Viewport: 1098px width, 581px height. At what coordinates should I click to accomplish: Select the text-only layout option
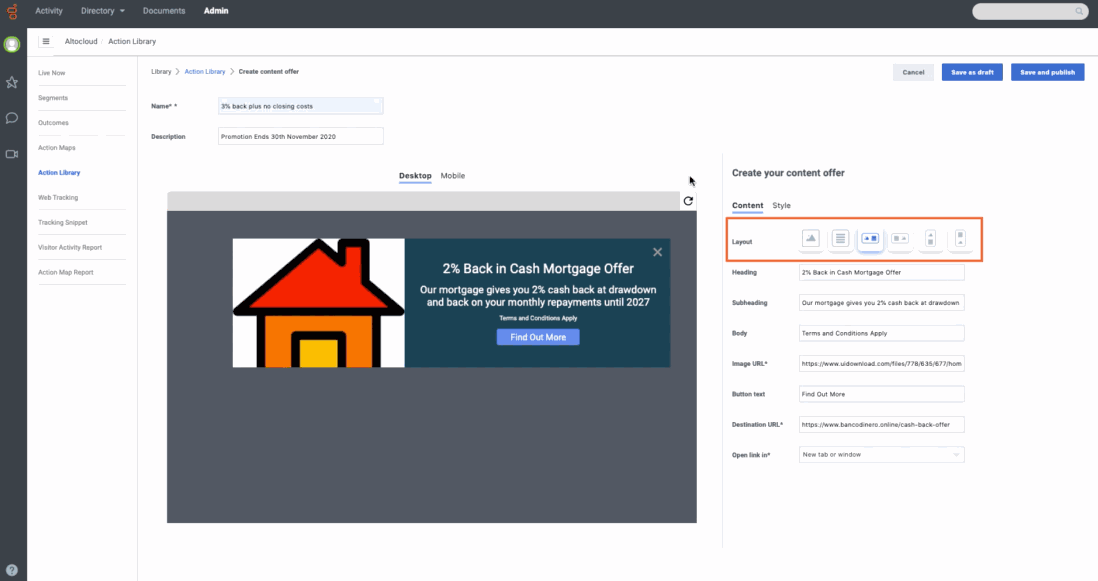pyautogui.click(x=841, y=238)
